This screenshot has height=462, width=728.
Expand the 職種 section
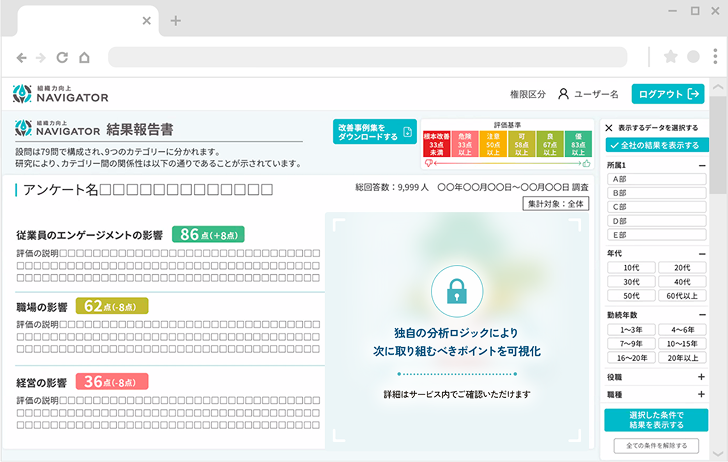pos(702,394)
